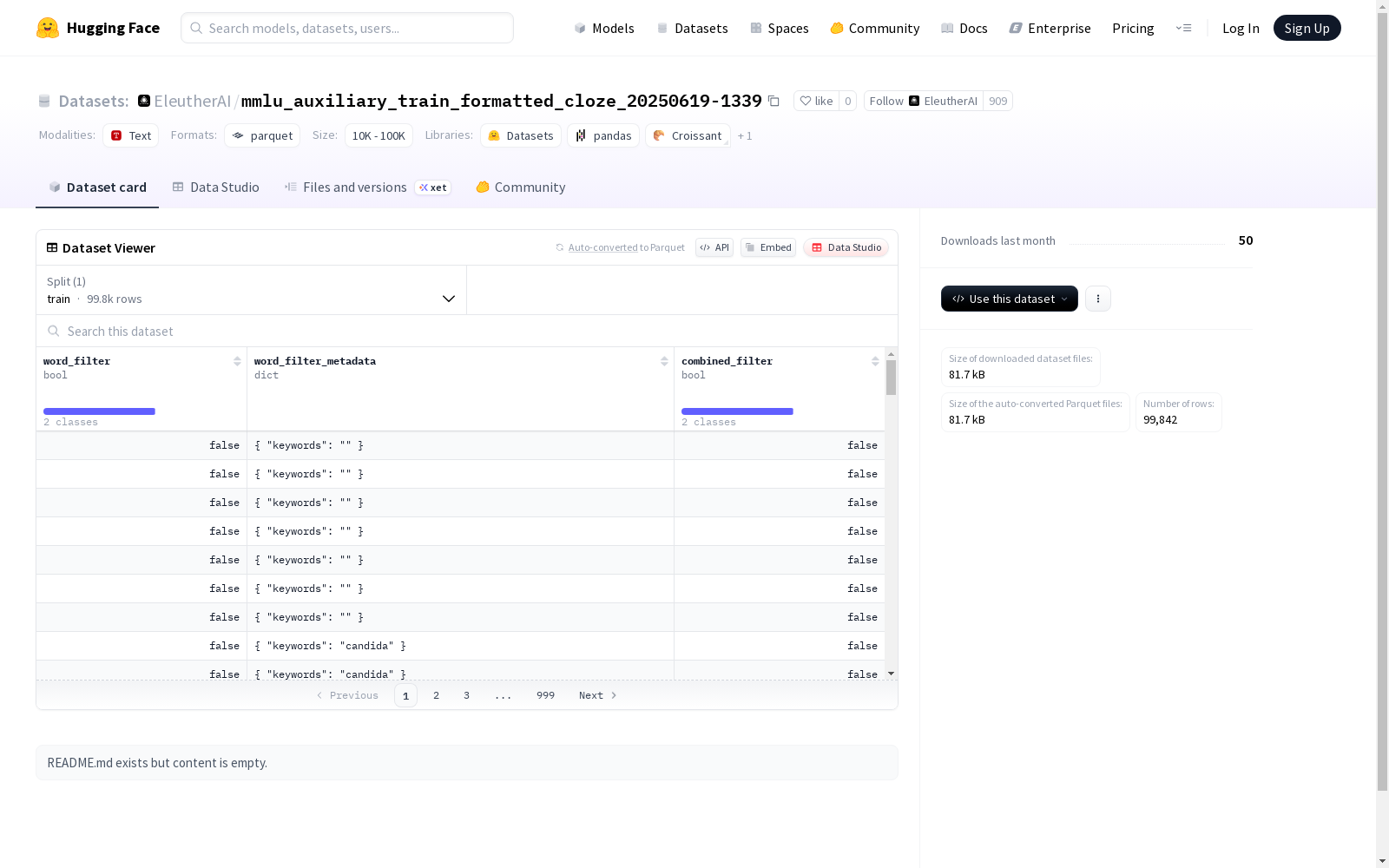Screen dimensions: 1389x868
Task: Open Enterprise in the top navigation
Action: pos(1050,28)
